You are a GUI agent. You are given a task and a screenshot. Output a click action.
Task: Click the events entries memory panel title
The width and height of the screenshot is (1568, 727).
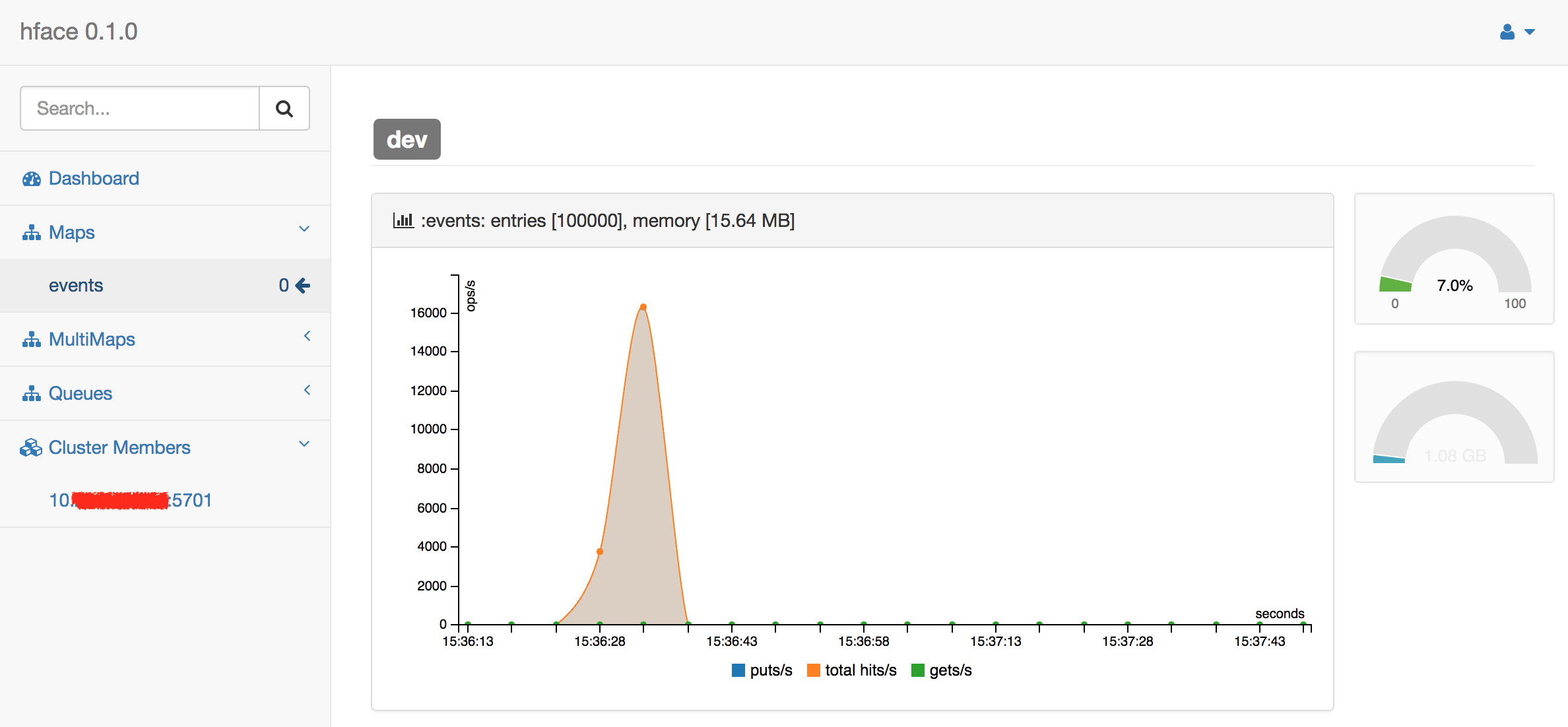pyautogui.click(x=608, y=220)
